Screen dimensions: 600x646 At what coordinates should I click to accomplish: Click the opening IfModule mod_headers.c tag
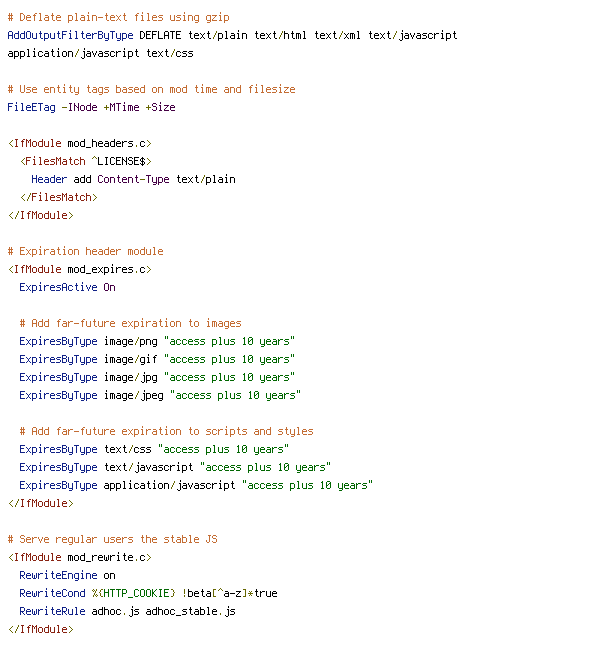click(x=80, y=143)
